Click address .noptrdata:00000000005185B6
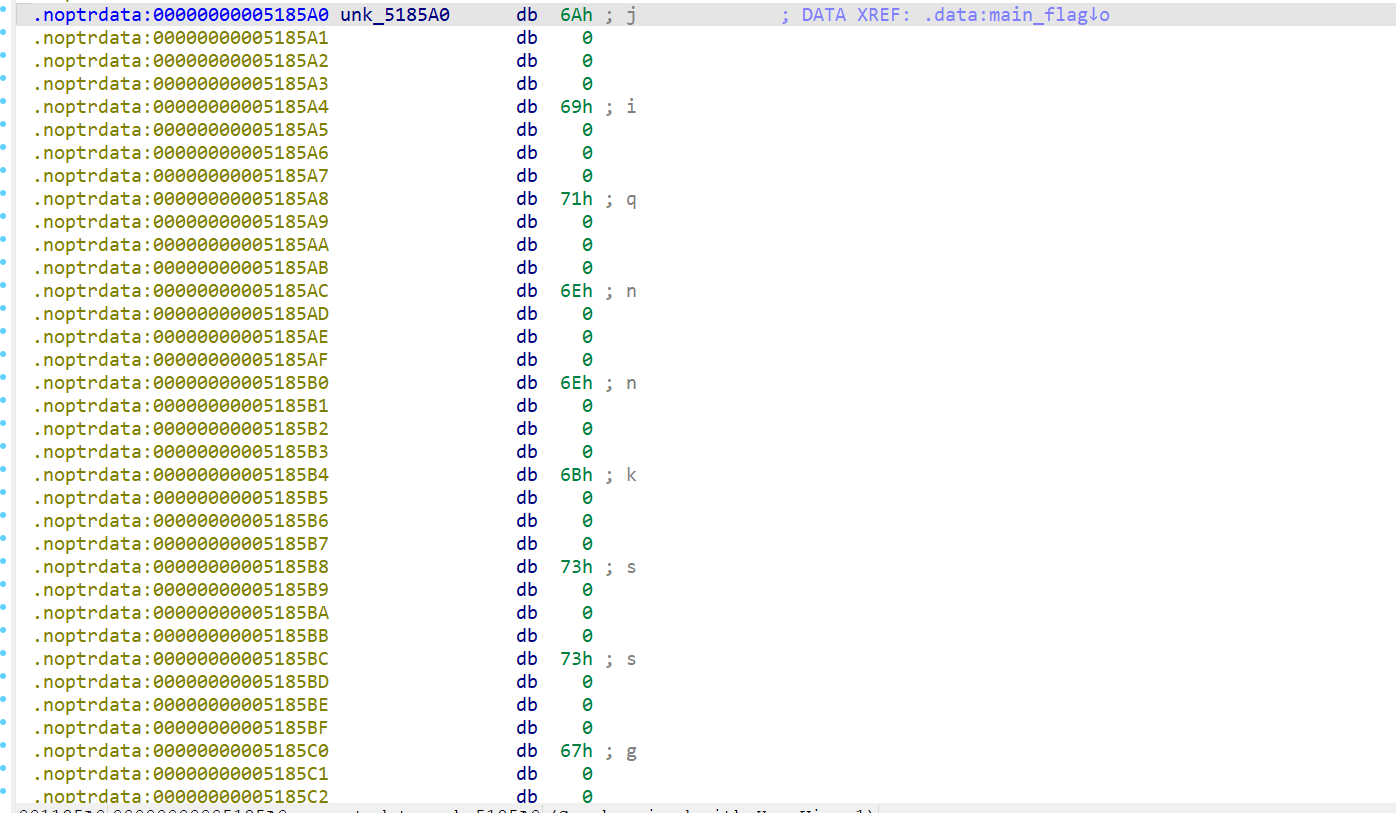 tap(181, 521)
